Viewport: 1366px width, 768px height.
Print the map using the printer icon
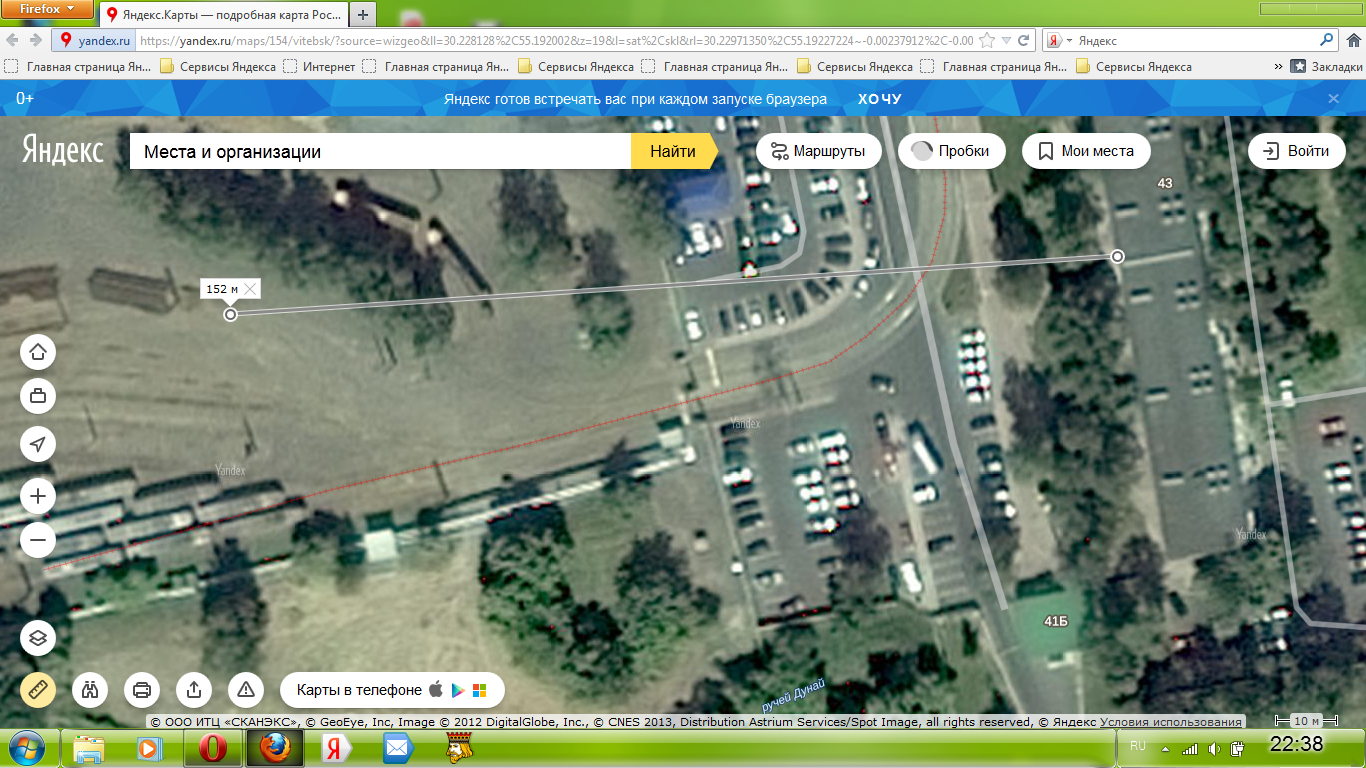(x=142, y=690)
